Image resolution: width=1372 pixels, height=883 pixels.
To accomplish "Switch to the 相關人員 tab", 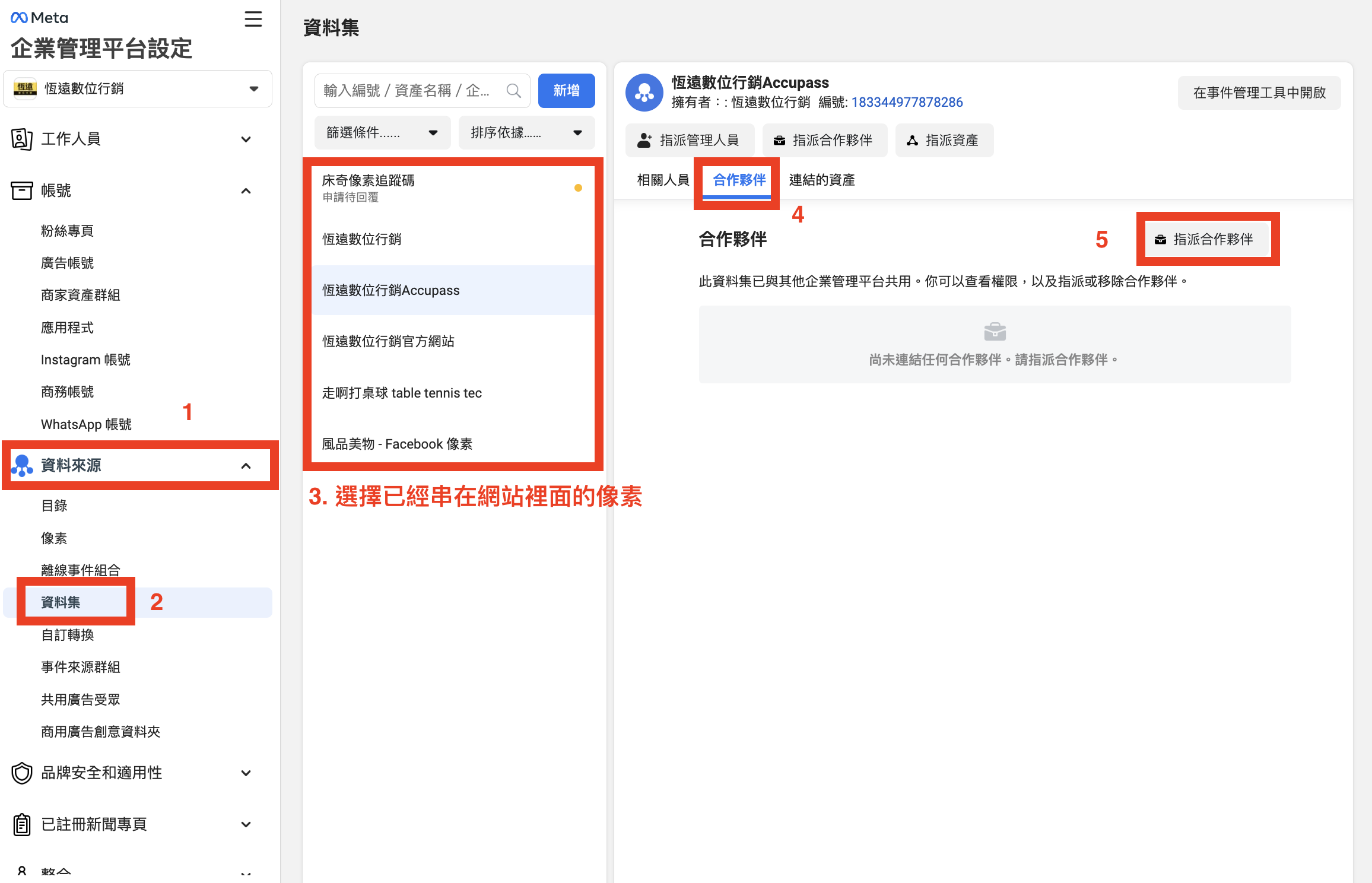I will click(662, 180).
